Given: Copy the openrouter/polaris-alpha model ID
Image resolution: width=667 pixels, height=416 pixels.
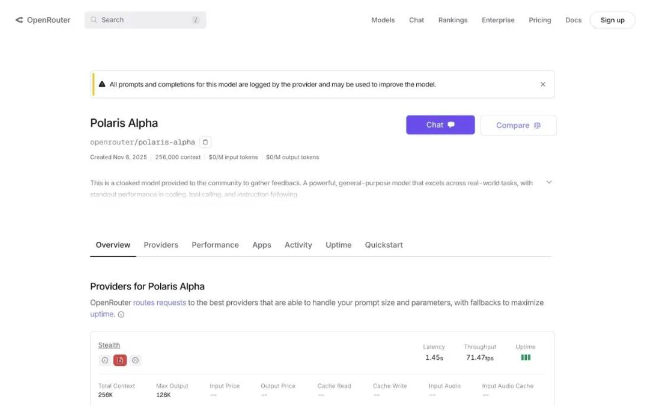Looking at the screenshot, I should [206, 142].
